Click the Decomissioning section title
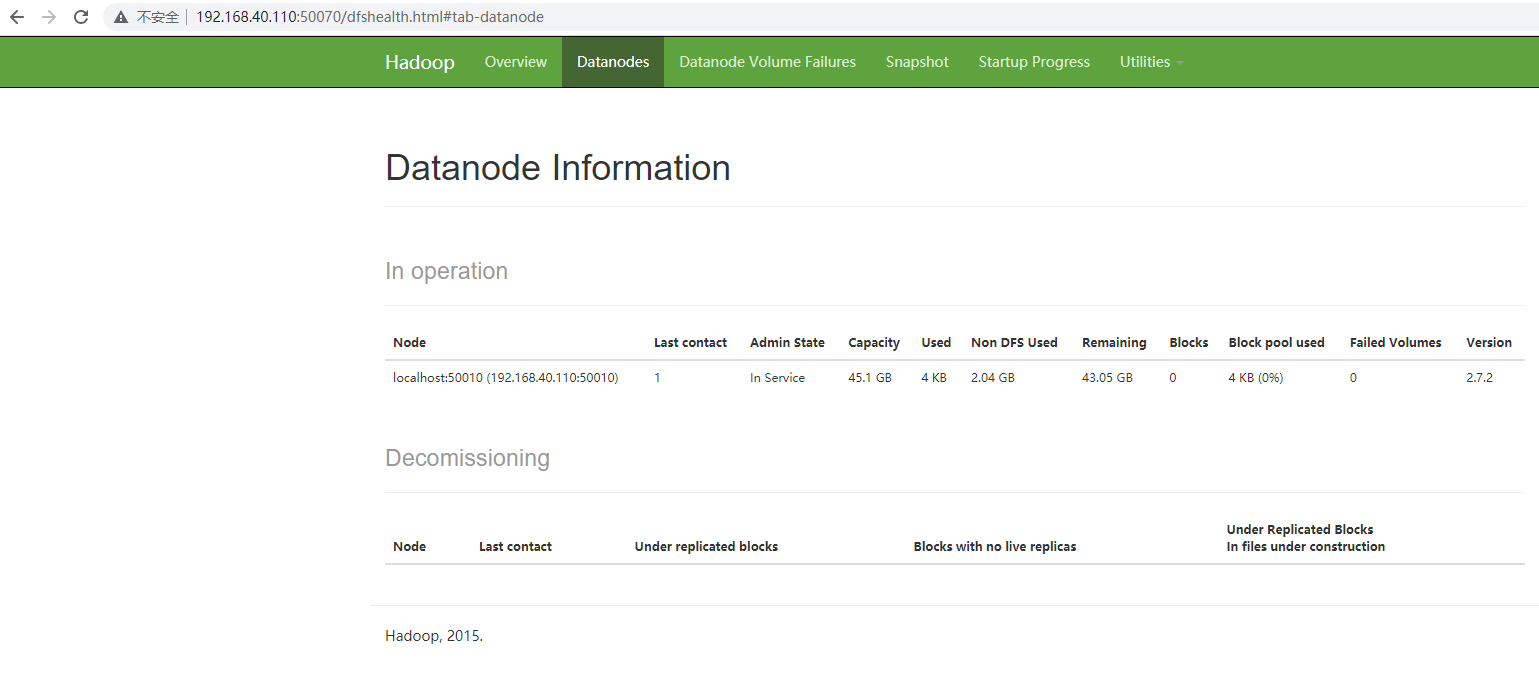Viewport: 1539px width, 681px height. [x=467, y=458]
